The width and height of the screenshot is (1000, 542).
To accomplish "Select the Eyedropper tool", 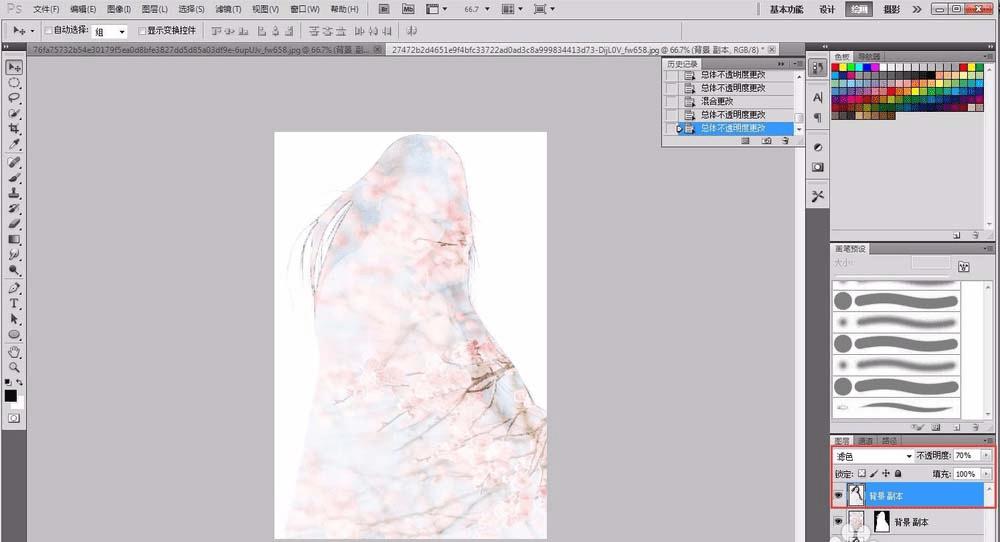I will coord(15,145).
